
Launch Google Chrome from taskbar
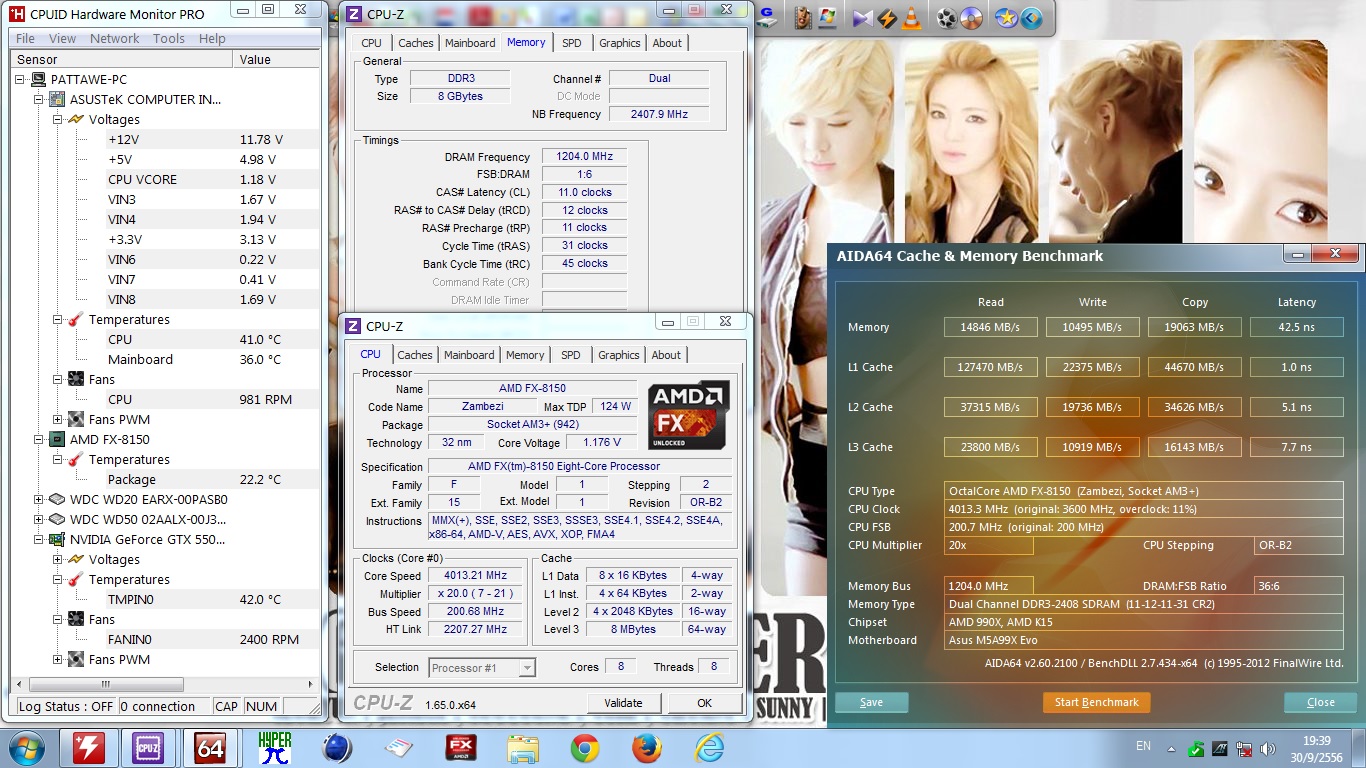(x=585, y=748)
